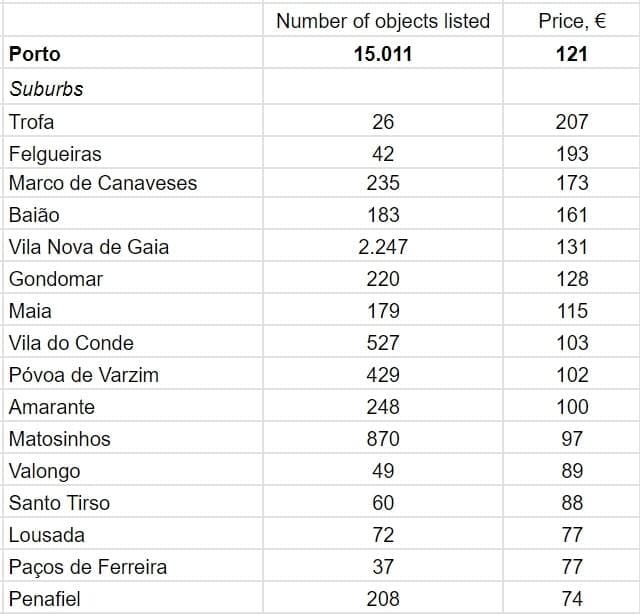
Task: Click the "Price, €" column header
Action: [572, 21]
